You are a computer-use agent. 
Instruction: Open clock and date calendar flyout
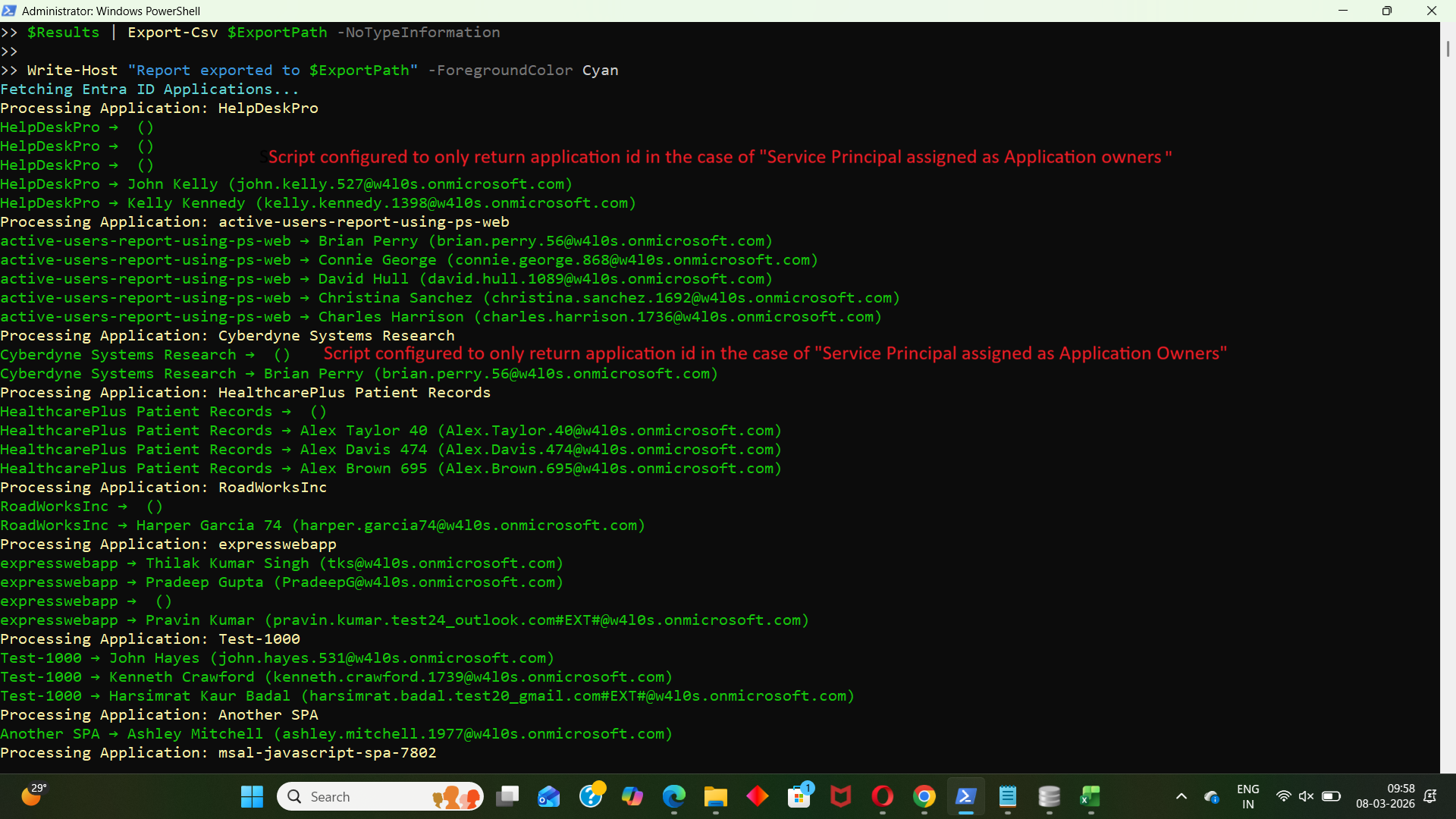click(x=1385, y=796)
